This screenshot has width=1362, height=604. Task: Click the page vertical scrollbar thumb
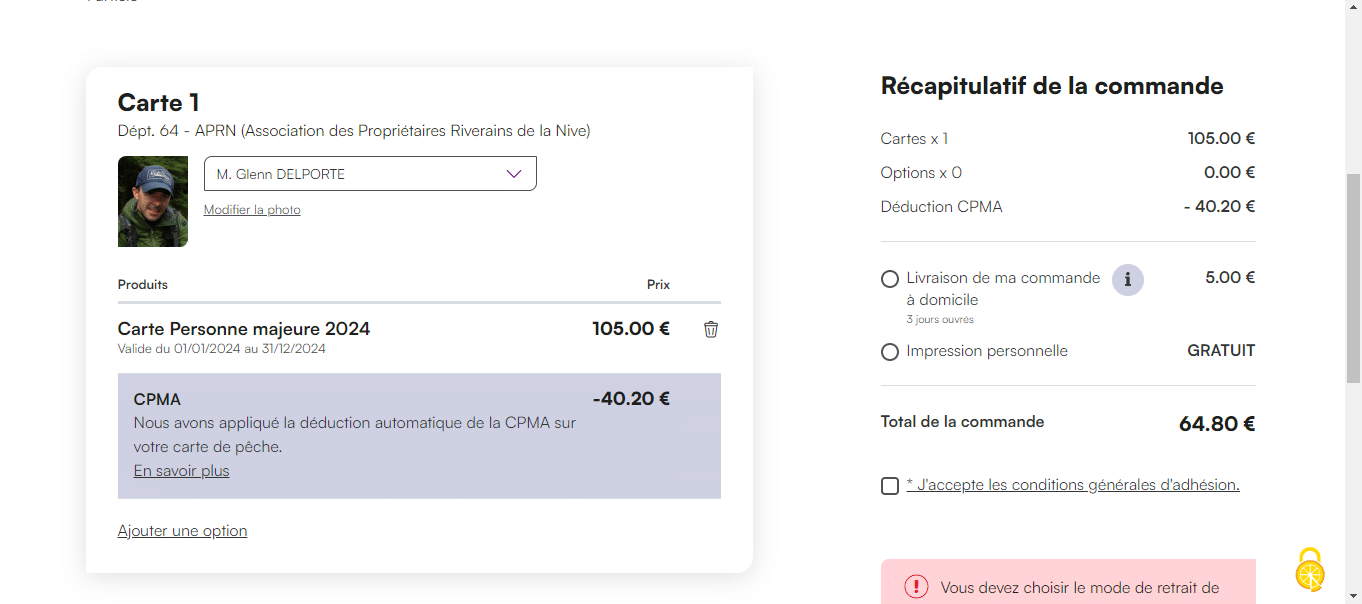[1353, 278]
